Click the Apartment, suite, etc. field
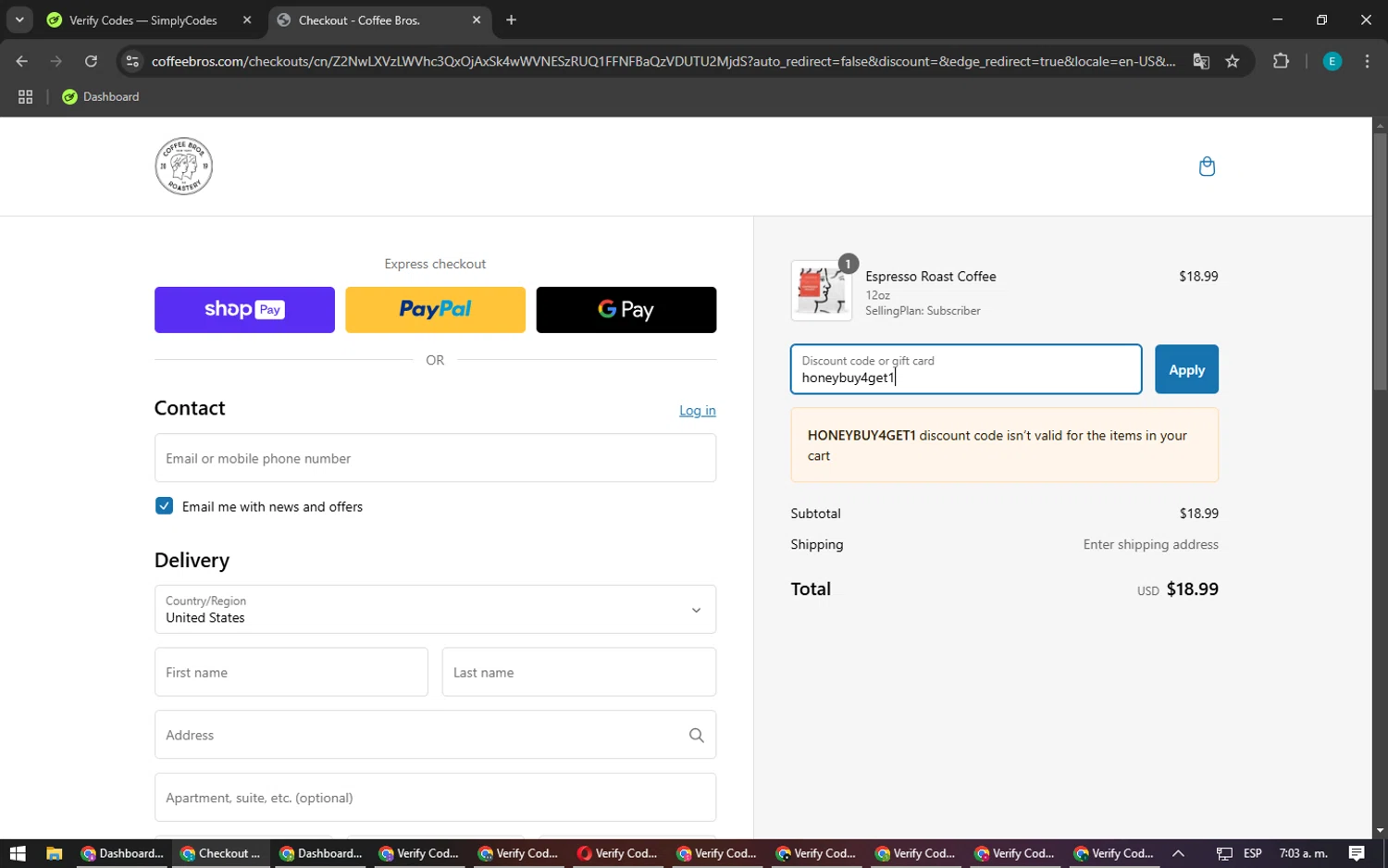 point(435,798)
